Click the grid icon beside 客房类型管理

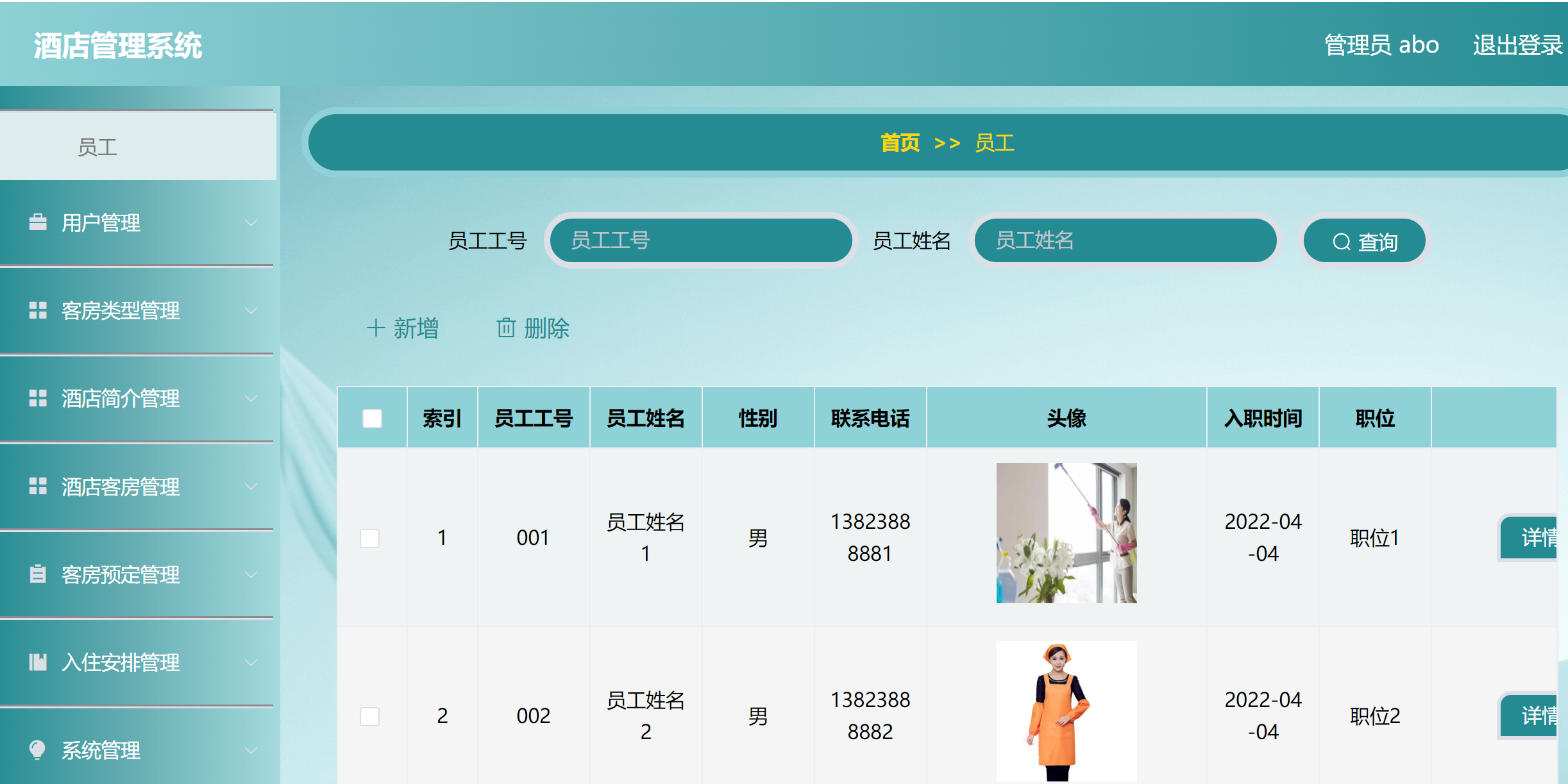pos(38,310)
